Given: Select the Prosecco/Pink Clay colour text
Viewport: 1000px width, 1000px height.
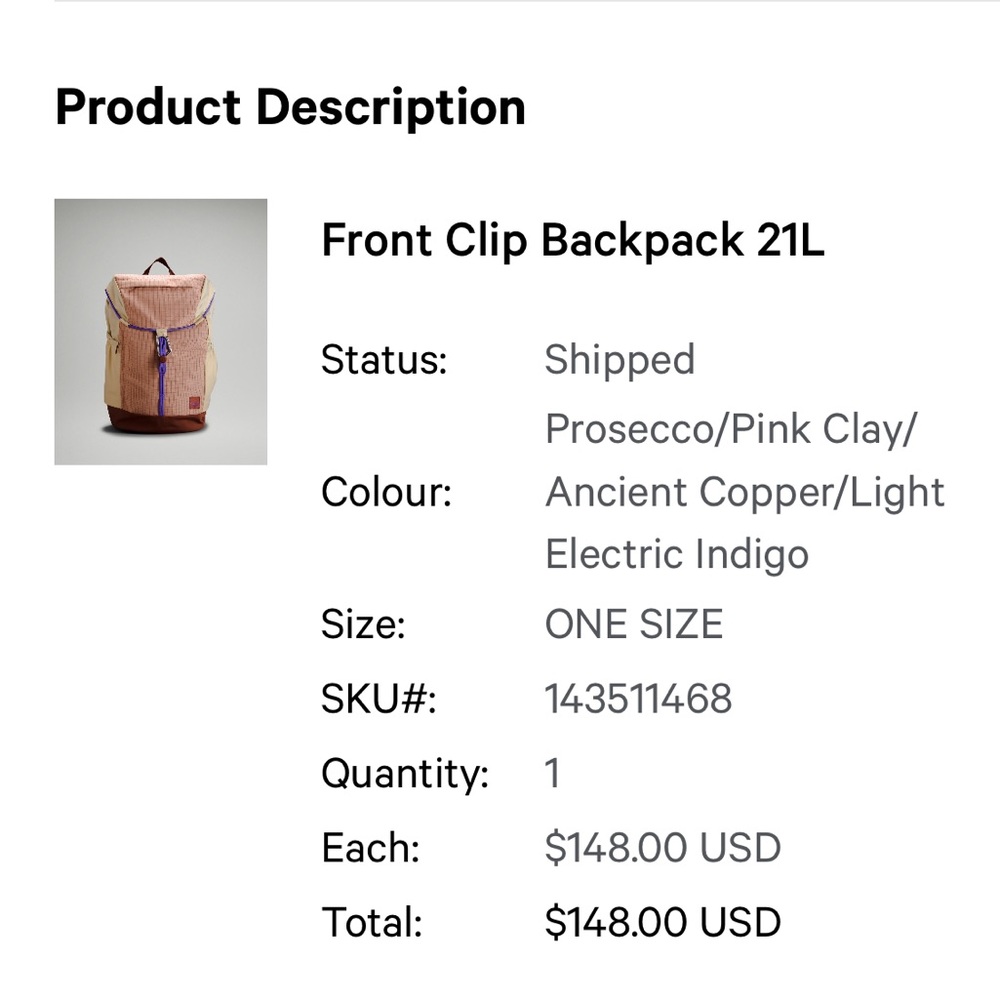Looking at the screenshot, I should pos(731,429).
